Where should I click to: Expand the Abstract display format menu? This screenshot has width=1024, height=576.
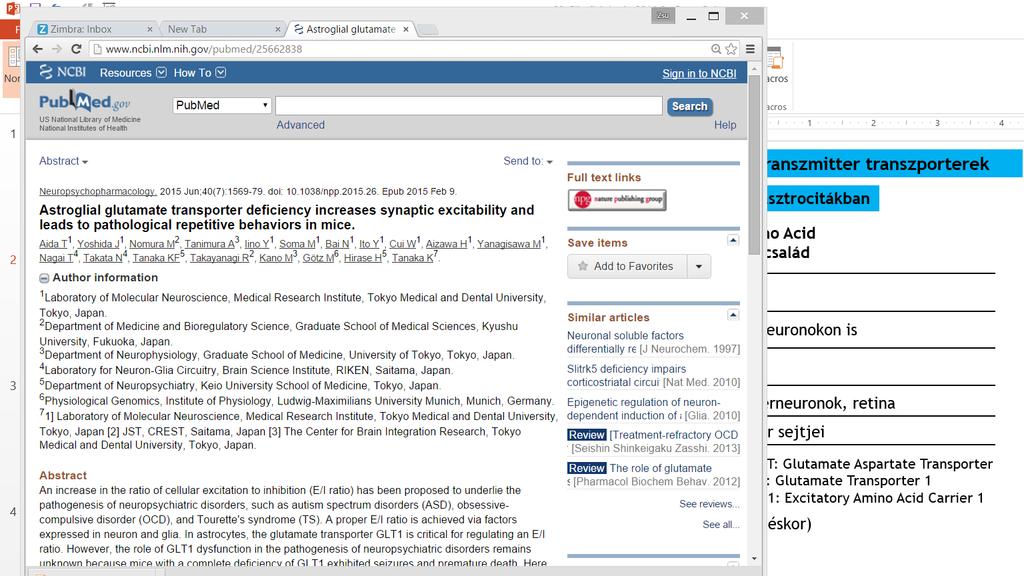(x=63, y=161)
